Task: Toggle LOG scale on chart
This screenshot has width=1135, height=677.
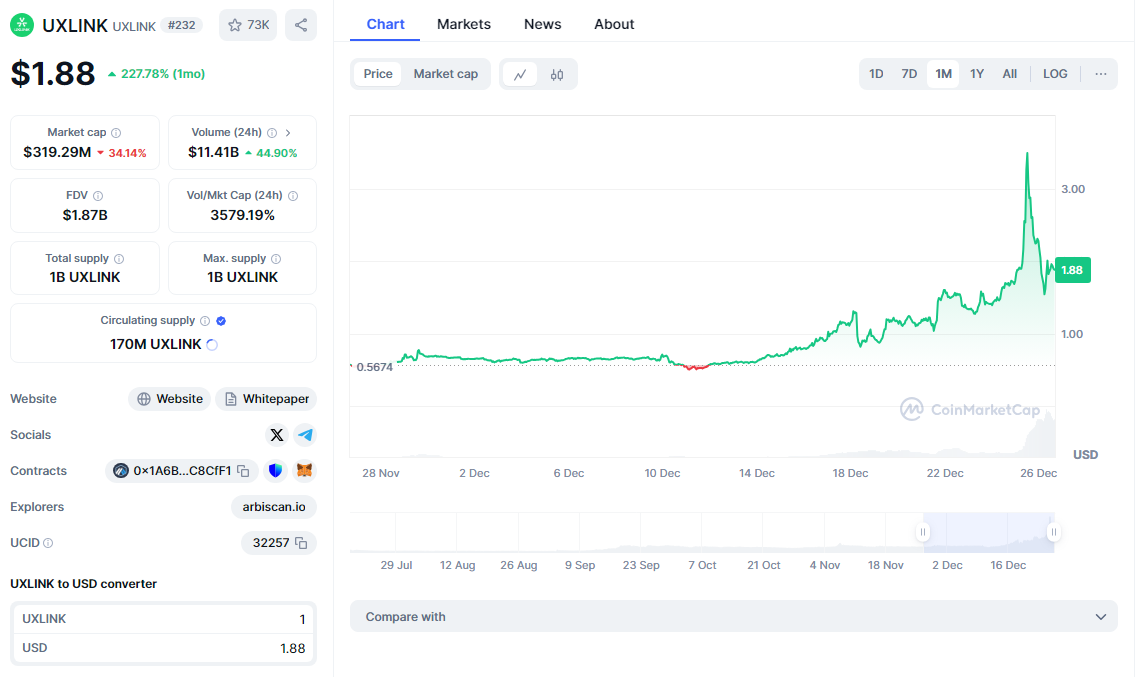Action: (x=1055, y=74)
